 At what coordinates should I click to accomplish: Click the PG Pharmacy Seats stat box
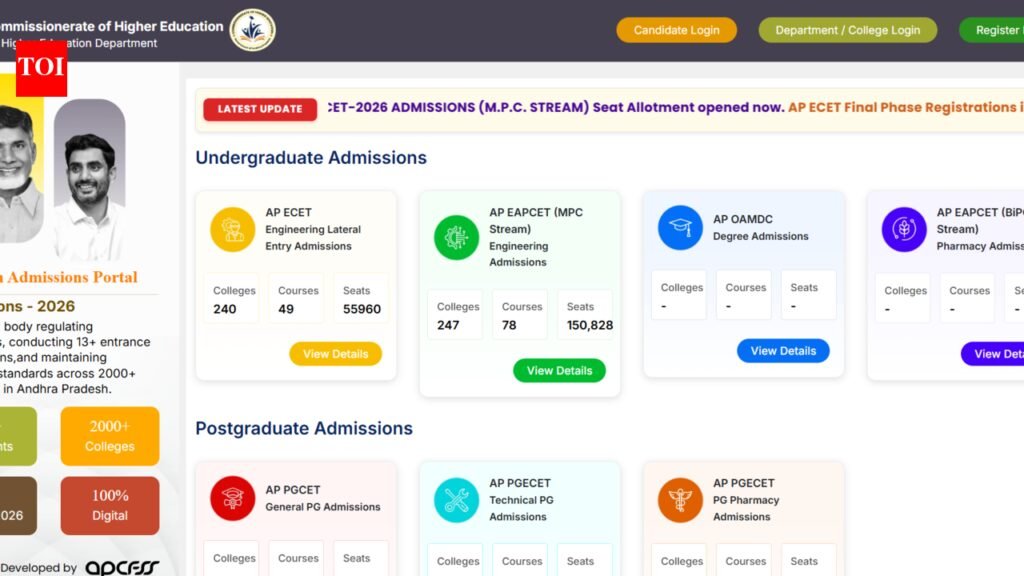[808, 560]
